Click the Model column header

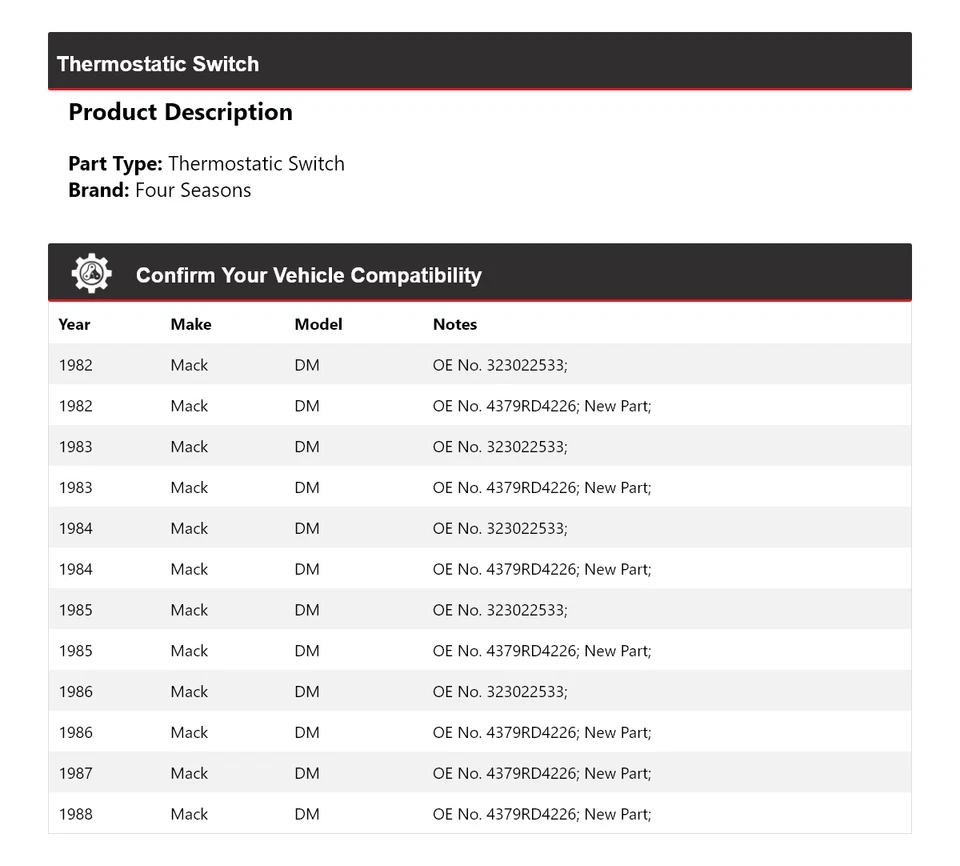click(318, 324)
